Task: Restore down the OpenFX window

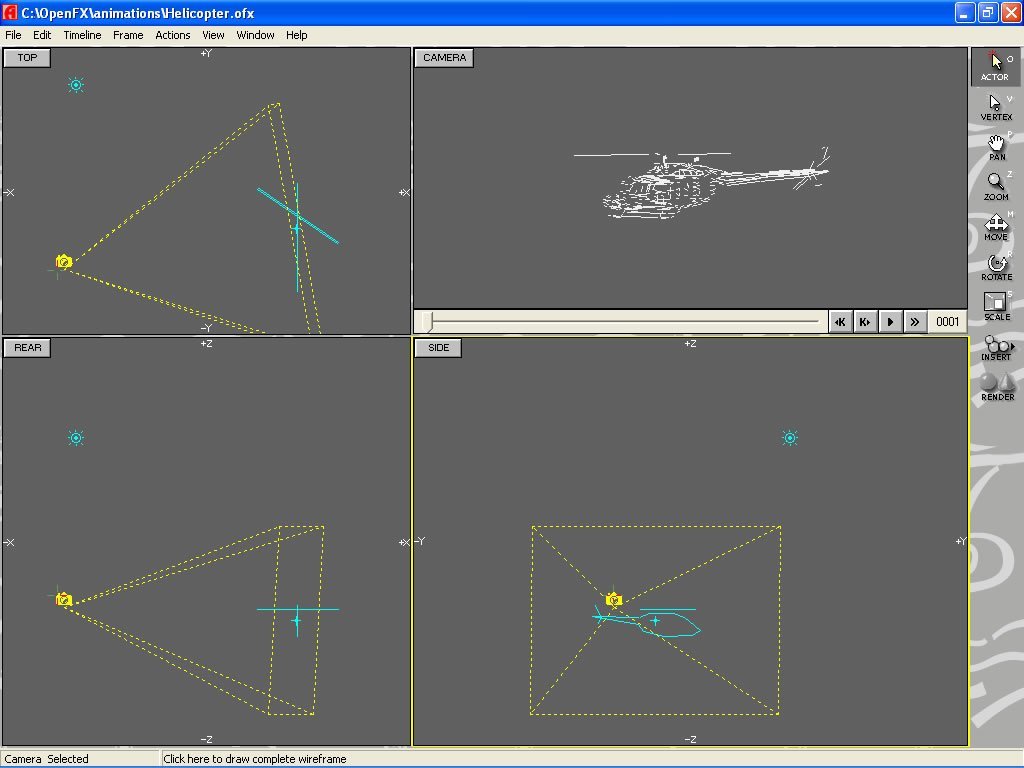Action: point(987,12)
